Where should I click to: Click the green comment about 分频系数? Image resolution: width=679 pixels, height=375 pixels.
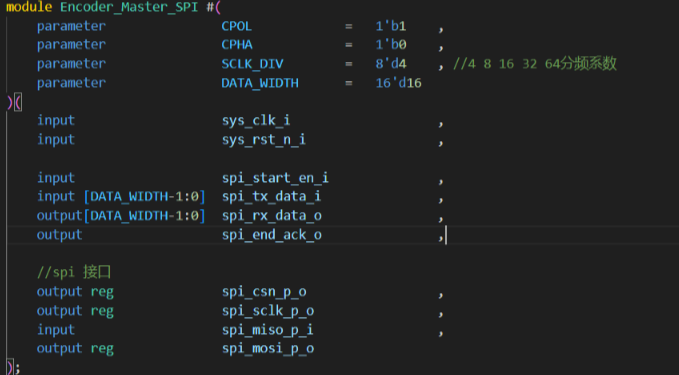pos(534,64)
